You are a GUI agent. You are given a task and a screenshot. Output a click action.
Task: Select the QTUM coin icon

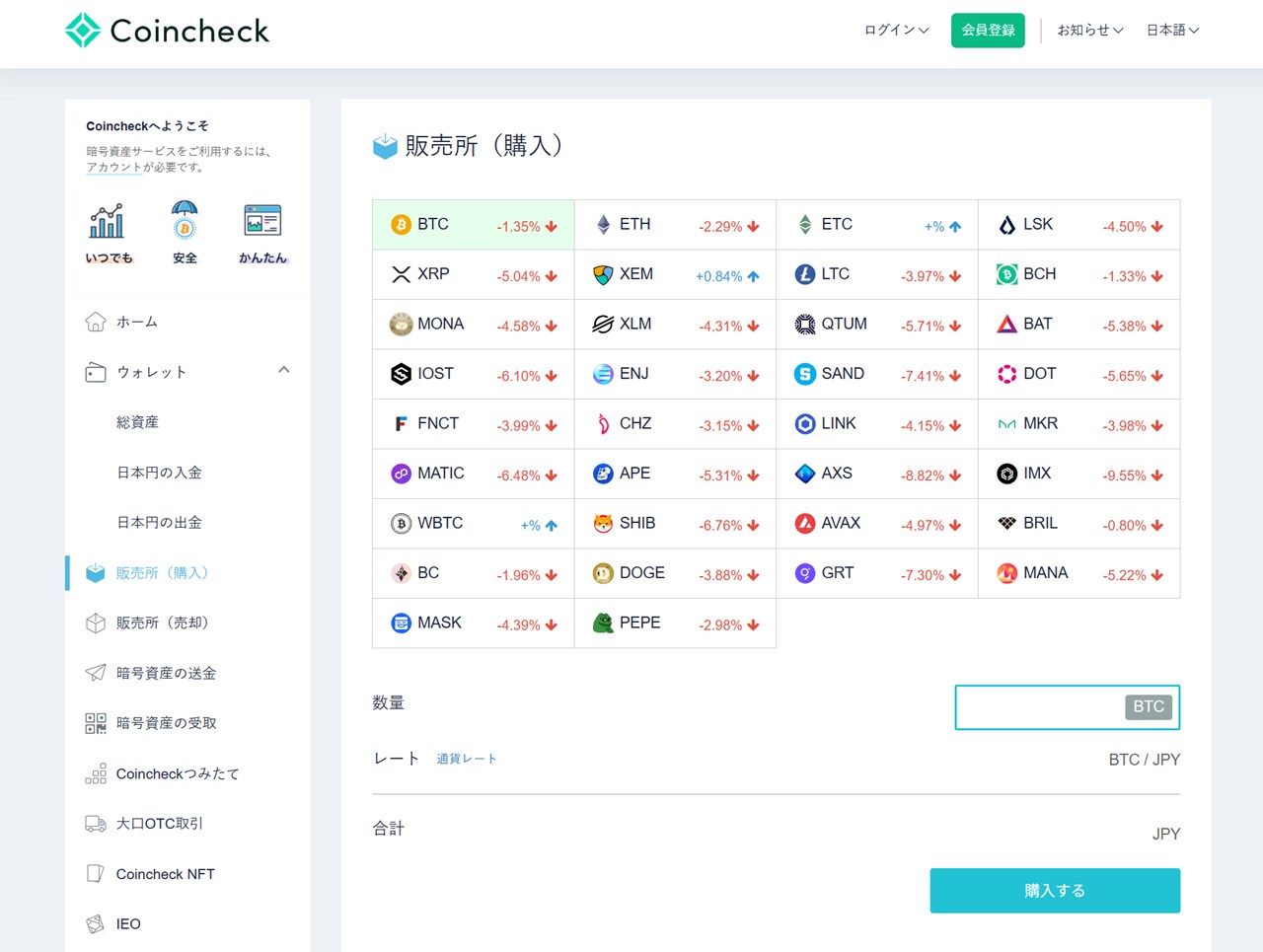pos(805,325)
